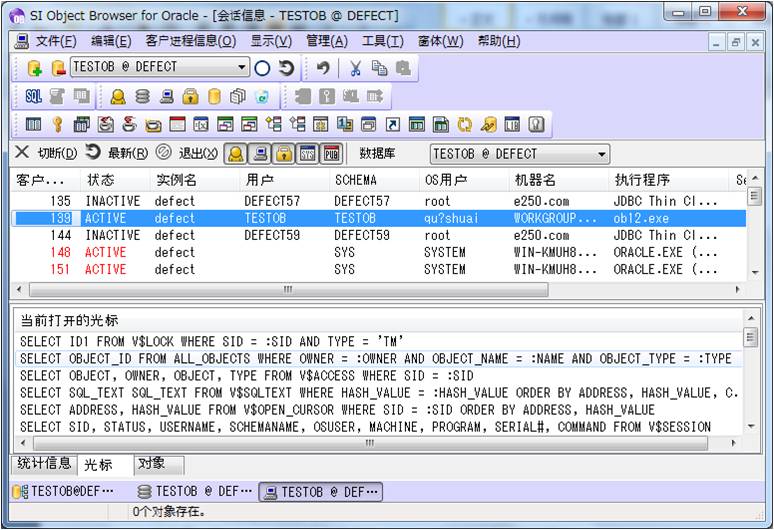Open the 工具(T) menu
Image resolution: width=774 pixels, height=530 pixels.
pos(382,41)
